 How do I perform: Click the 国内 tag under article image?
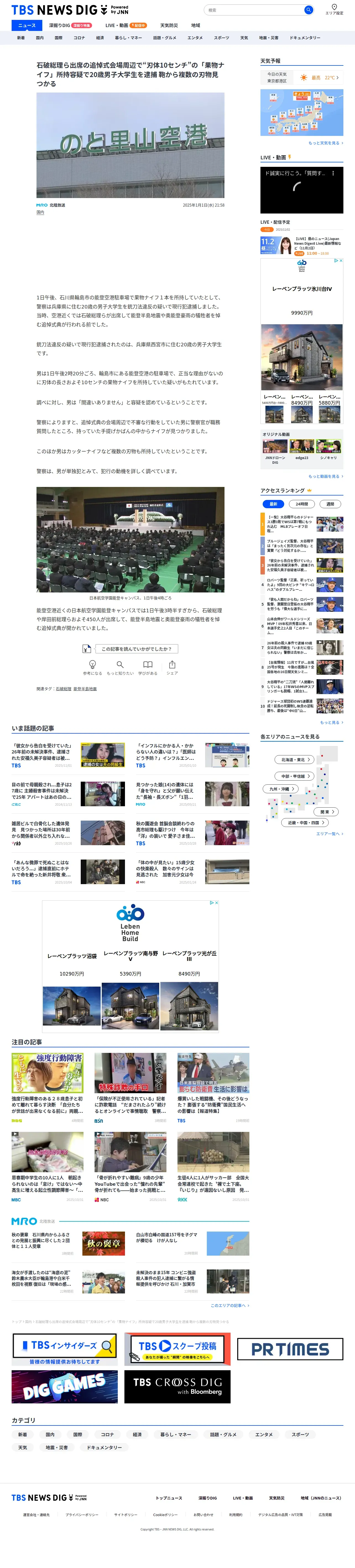(40, 212)
